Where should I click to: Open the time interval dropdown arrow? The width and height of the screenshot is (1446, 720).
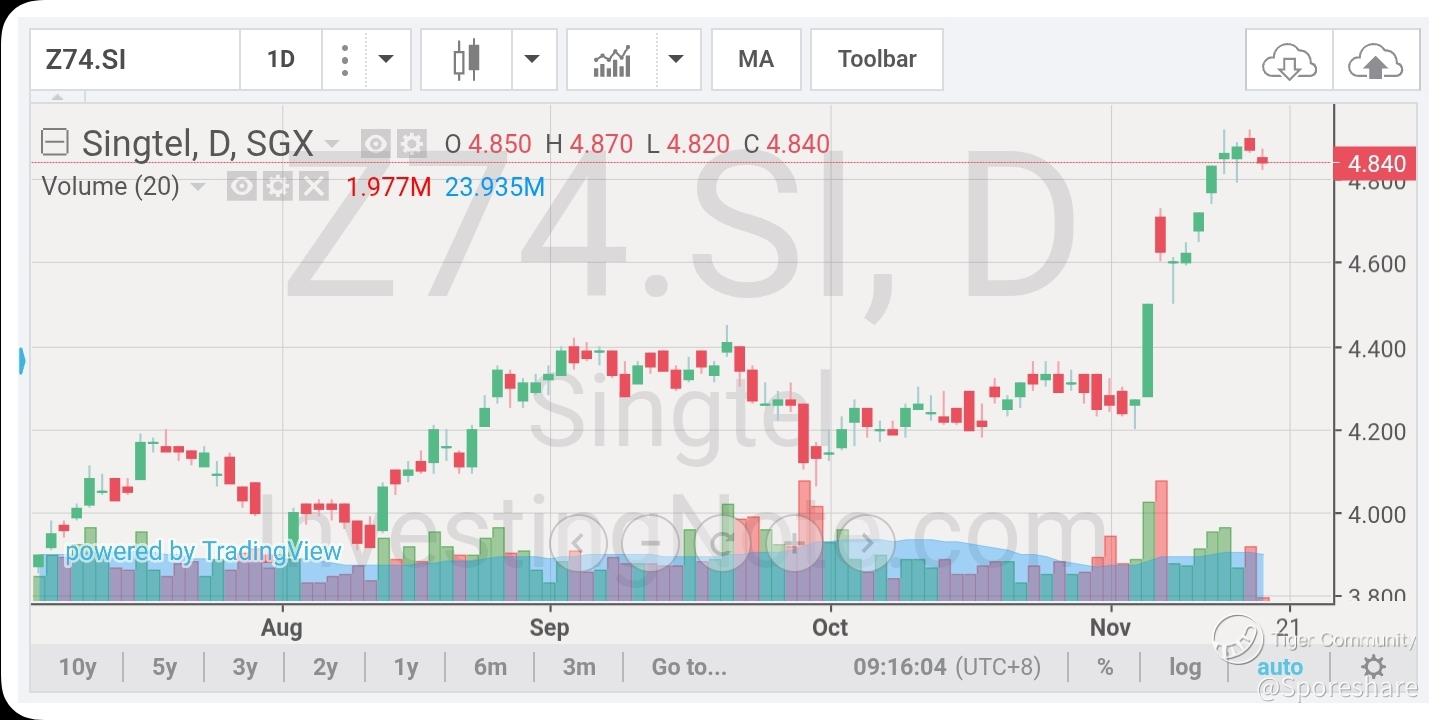[386, 60]
